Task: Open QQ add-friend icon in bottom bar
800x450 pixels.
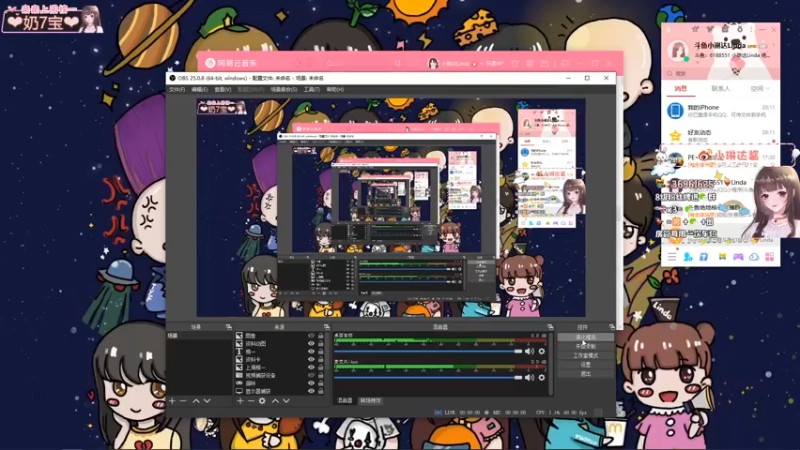Action: pyautogui.click(x=688, y=257)
